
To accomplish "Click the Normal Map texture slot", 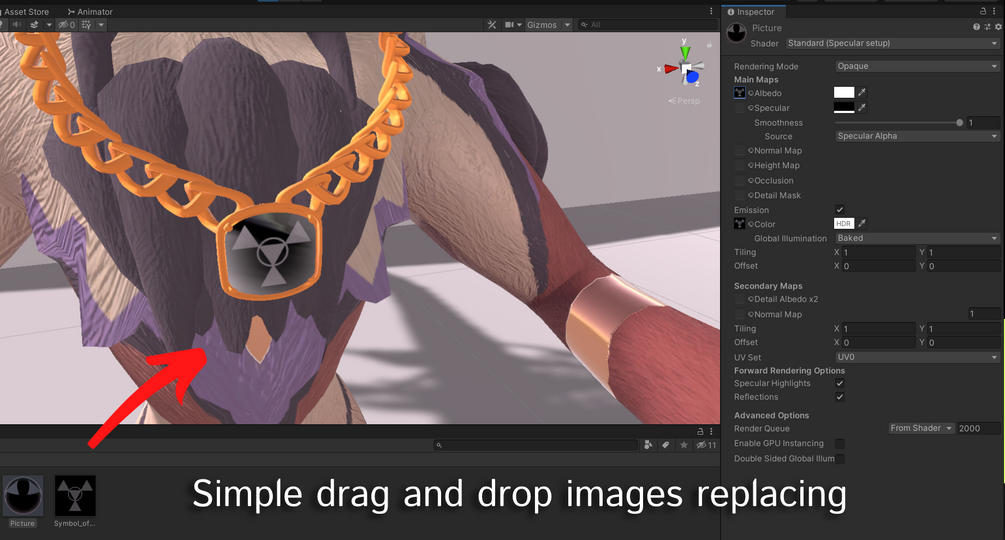I will coord(740,151).
